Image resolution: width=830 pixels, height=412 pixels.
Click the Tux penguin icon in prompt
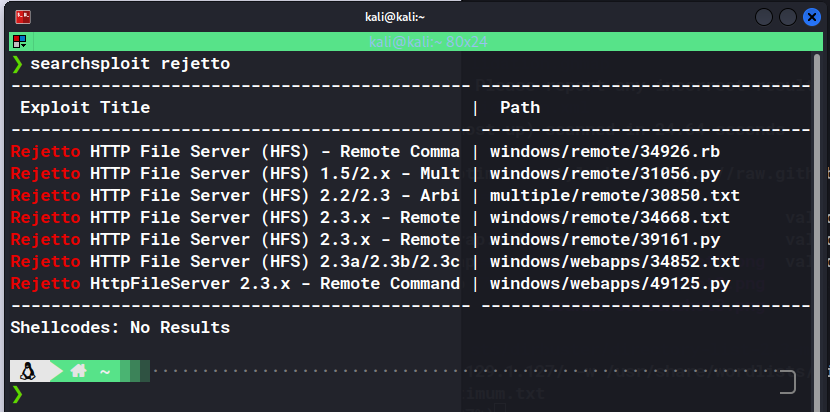point(28,371)
